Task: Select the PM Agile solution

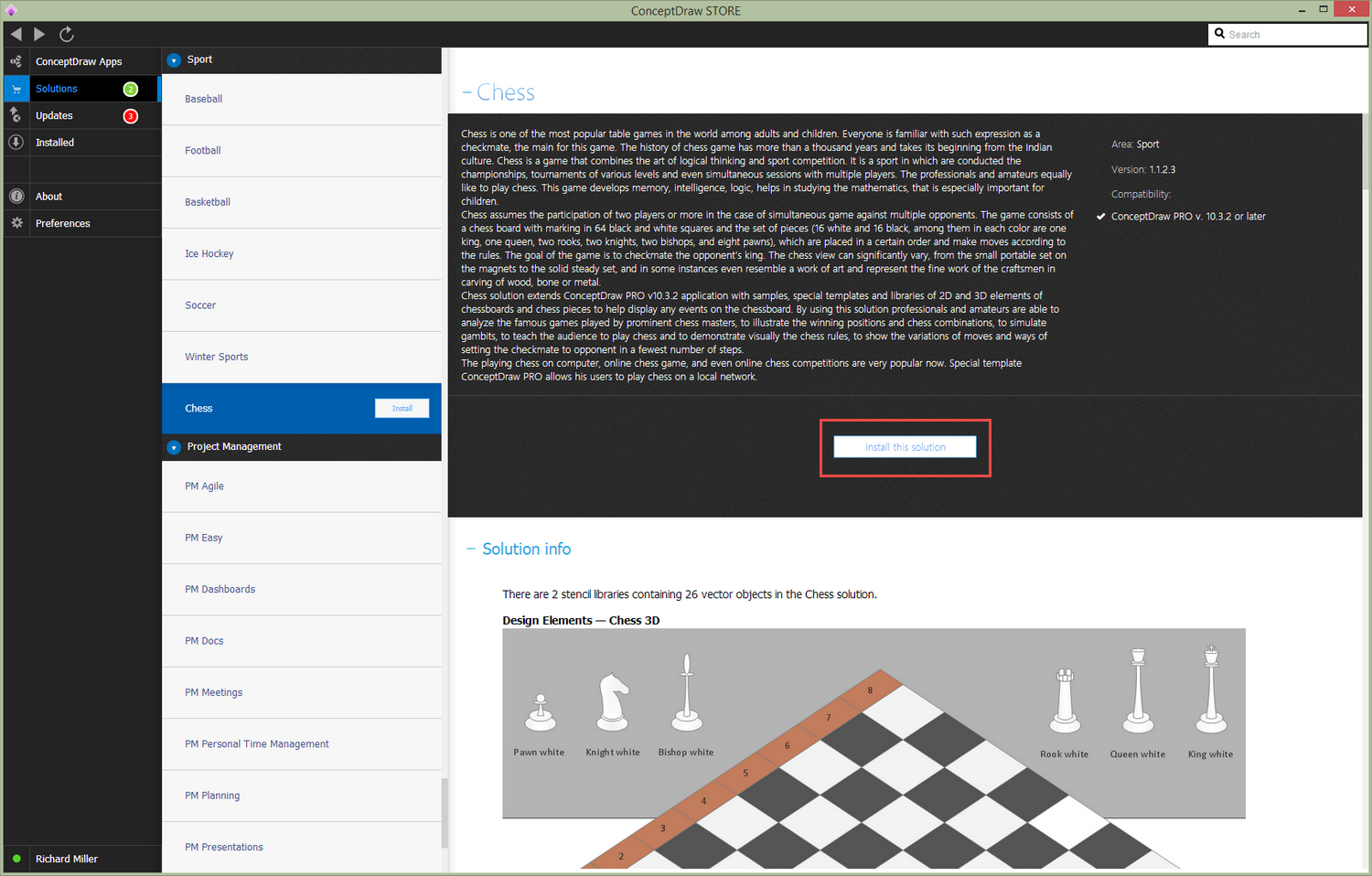Action: [x=302, y=486]
